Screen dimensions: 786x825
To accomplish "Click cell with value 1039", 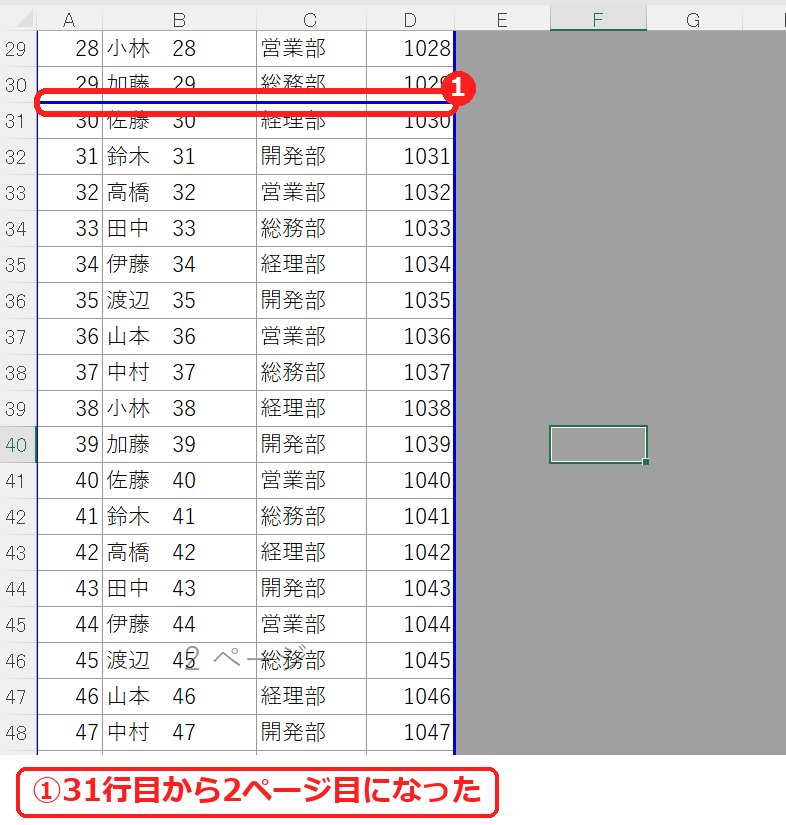I will [x=410, y=445].
